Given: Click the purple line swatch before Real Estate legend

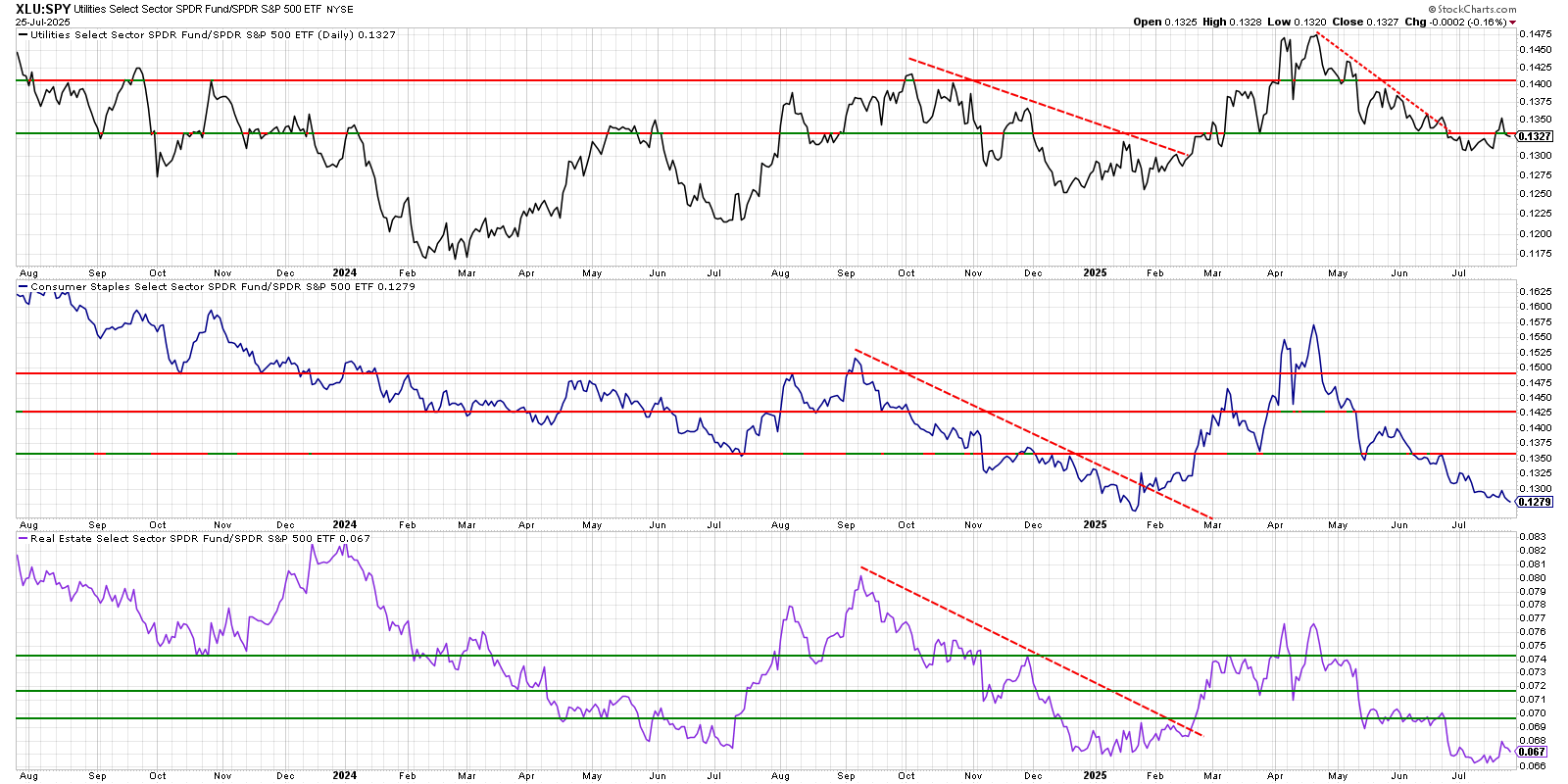Looking at the screenshot, I should click(24, 538).
